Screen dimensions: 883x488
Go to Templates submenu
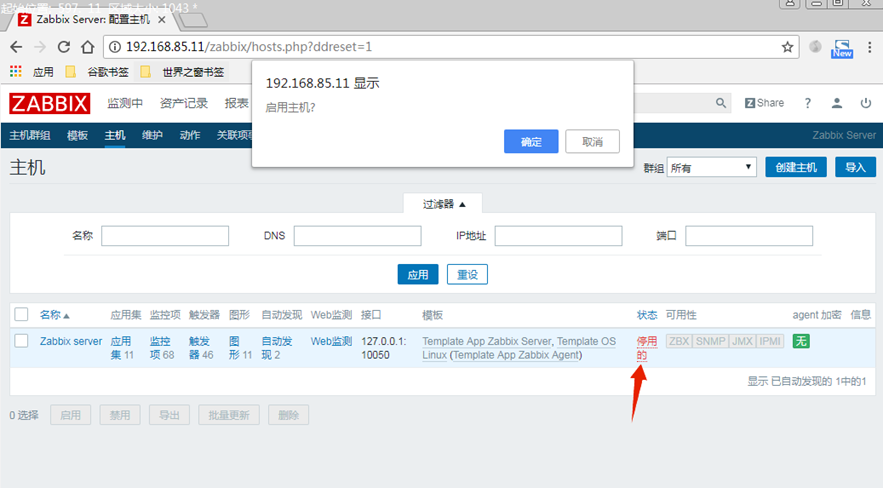(77, 135)
